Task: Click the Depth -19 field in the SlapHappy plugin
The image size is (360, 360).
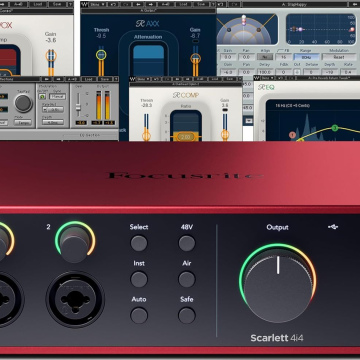Action: 329,72
